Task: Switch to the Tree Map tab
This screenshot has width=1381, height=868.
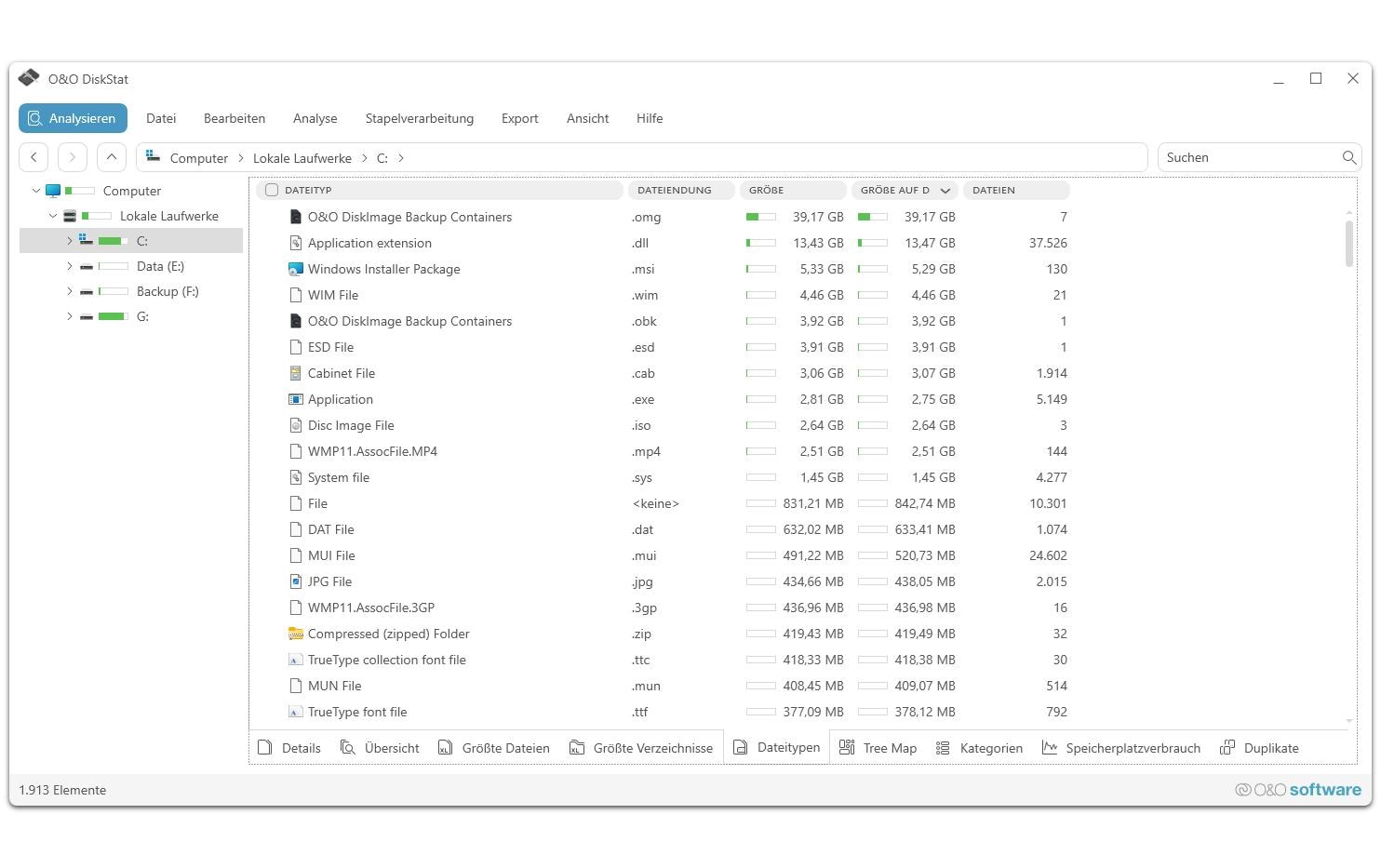Action: [x=878, y=748]
